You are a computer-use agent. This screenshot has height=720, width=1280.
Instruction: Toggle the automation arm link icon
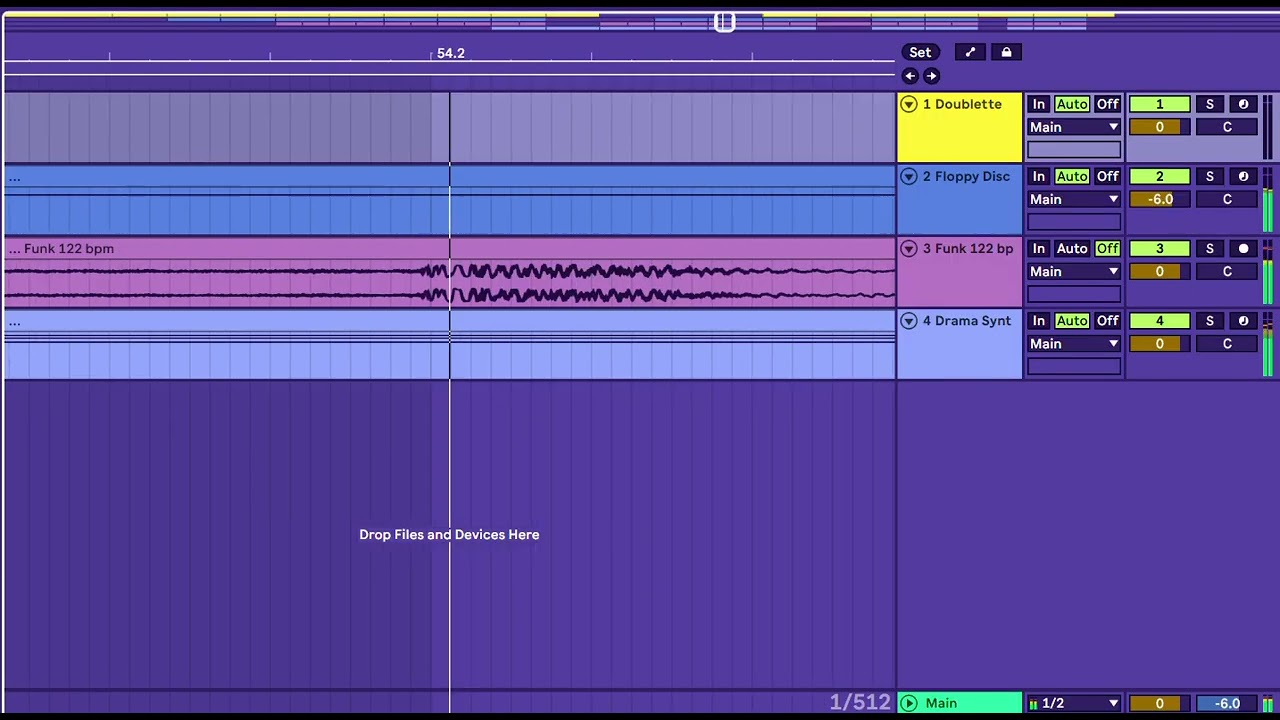970,53
